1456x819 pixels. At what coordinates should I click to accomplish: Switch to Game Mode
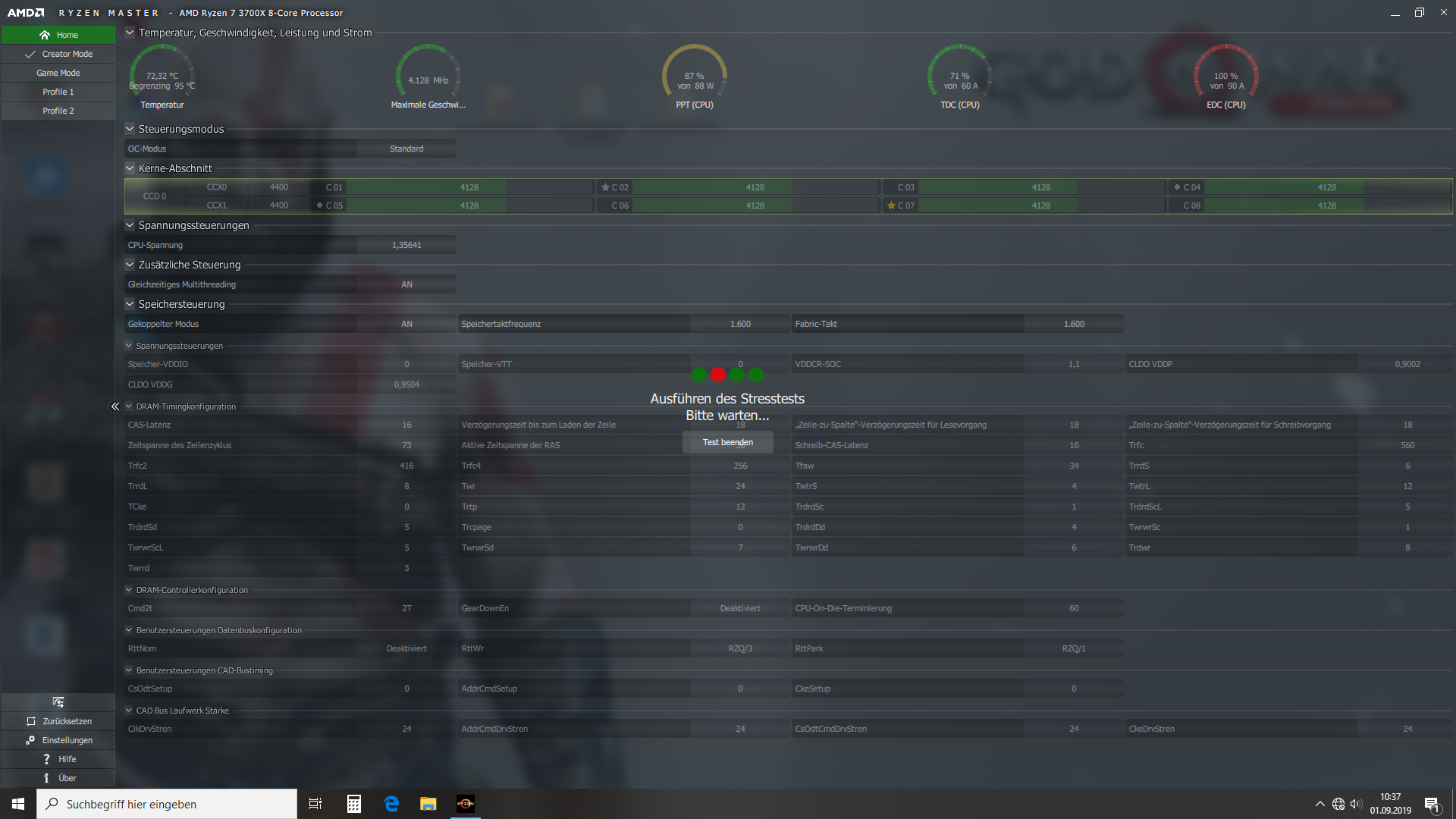(x=58, y=73)
